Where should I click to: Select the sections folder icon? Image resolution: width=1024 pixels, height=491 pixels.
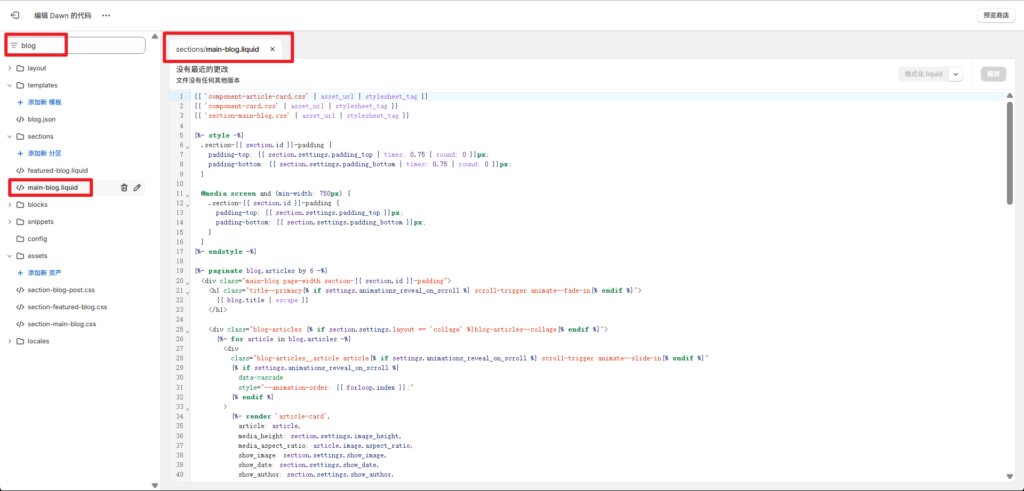pyautogui.click(x=20, y=136)
